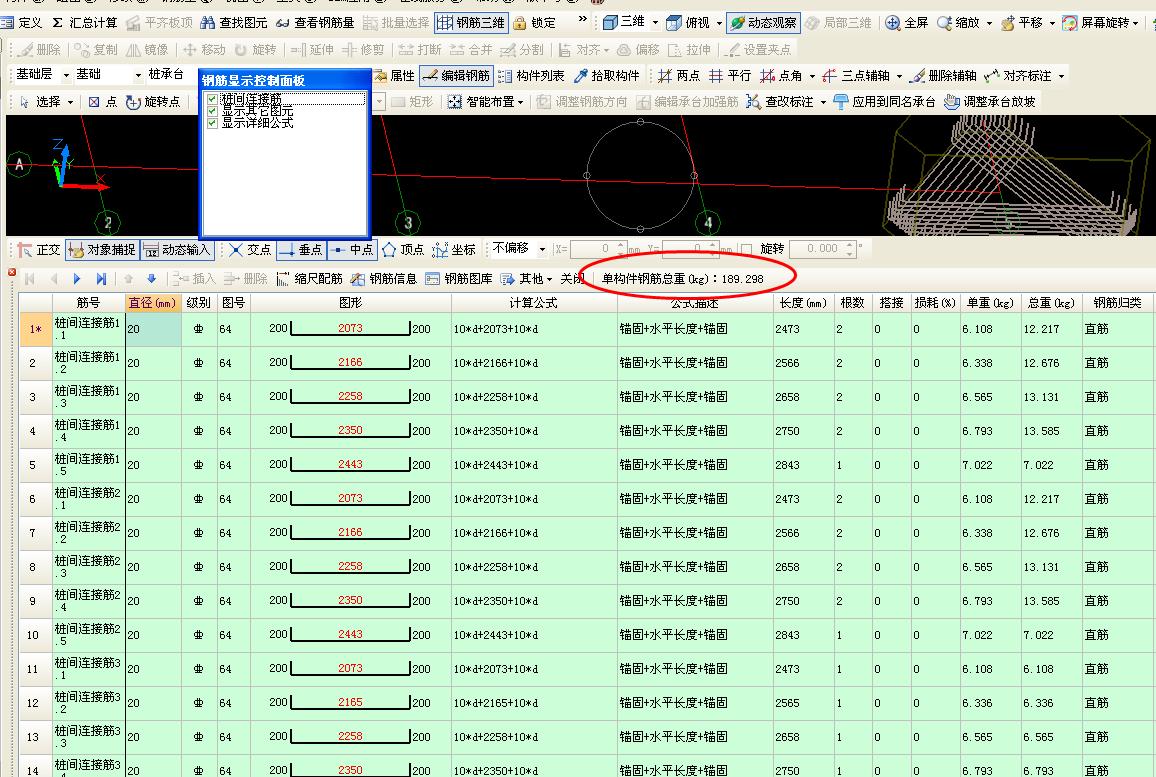The height and width of the screenshot is (777, 1156).
Task: Click 屏幕旋转 screen rotate tool
Action: [1096, 23]
